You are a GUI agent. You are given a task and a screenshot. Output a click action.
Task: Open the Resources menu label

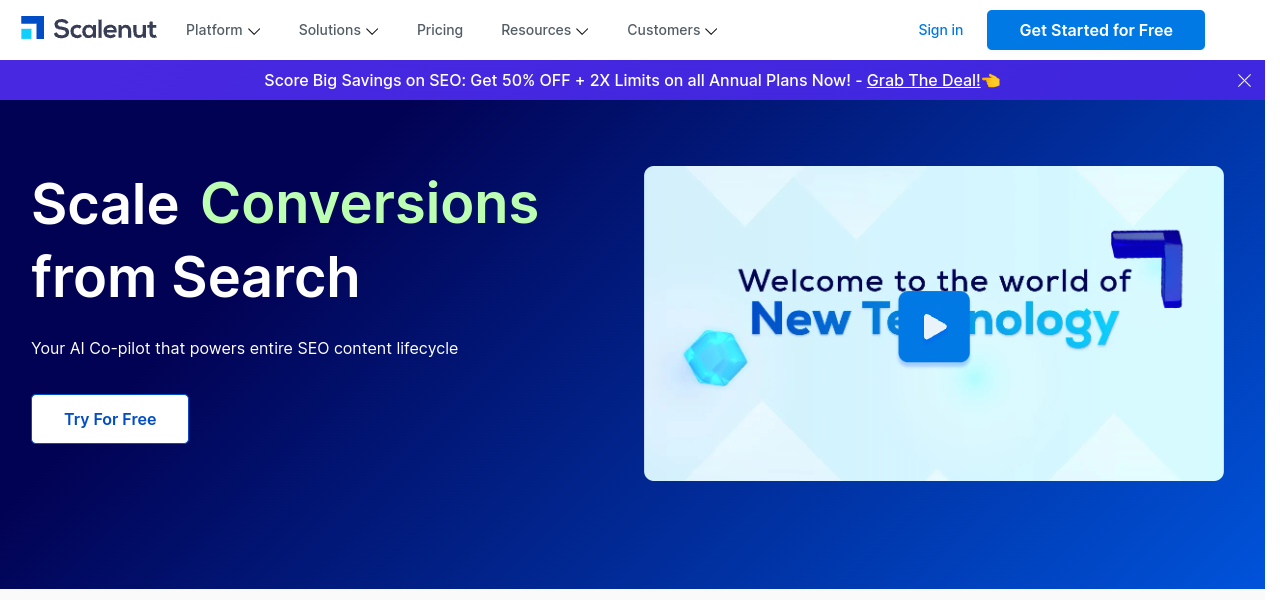(536, 30)
